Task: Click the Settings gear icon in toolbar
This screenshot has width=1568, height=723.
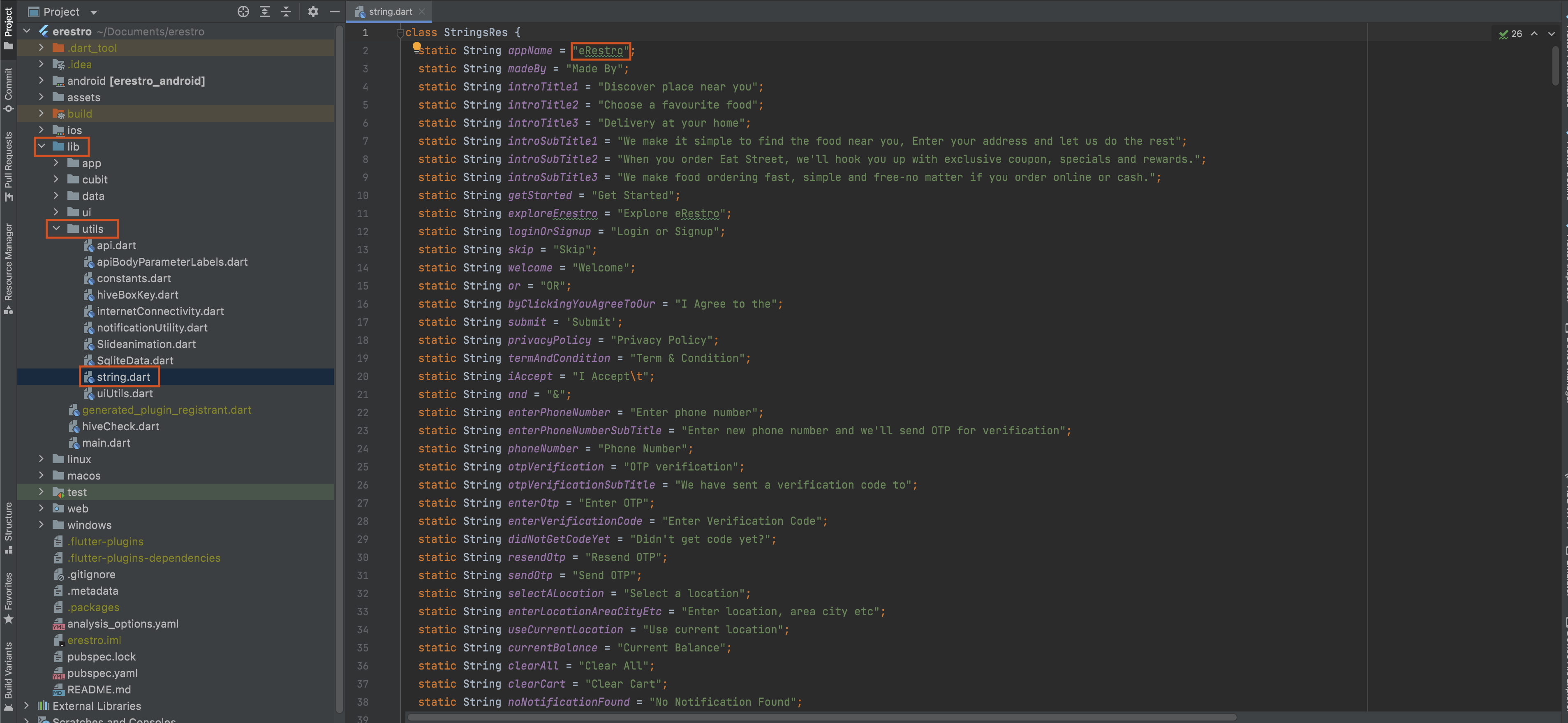Action: click(x=313, y=11)
